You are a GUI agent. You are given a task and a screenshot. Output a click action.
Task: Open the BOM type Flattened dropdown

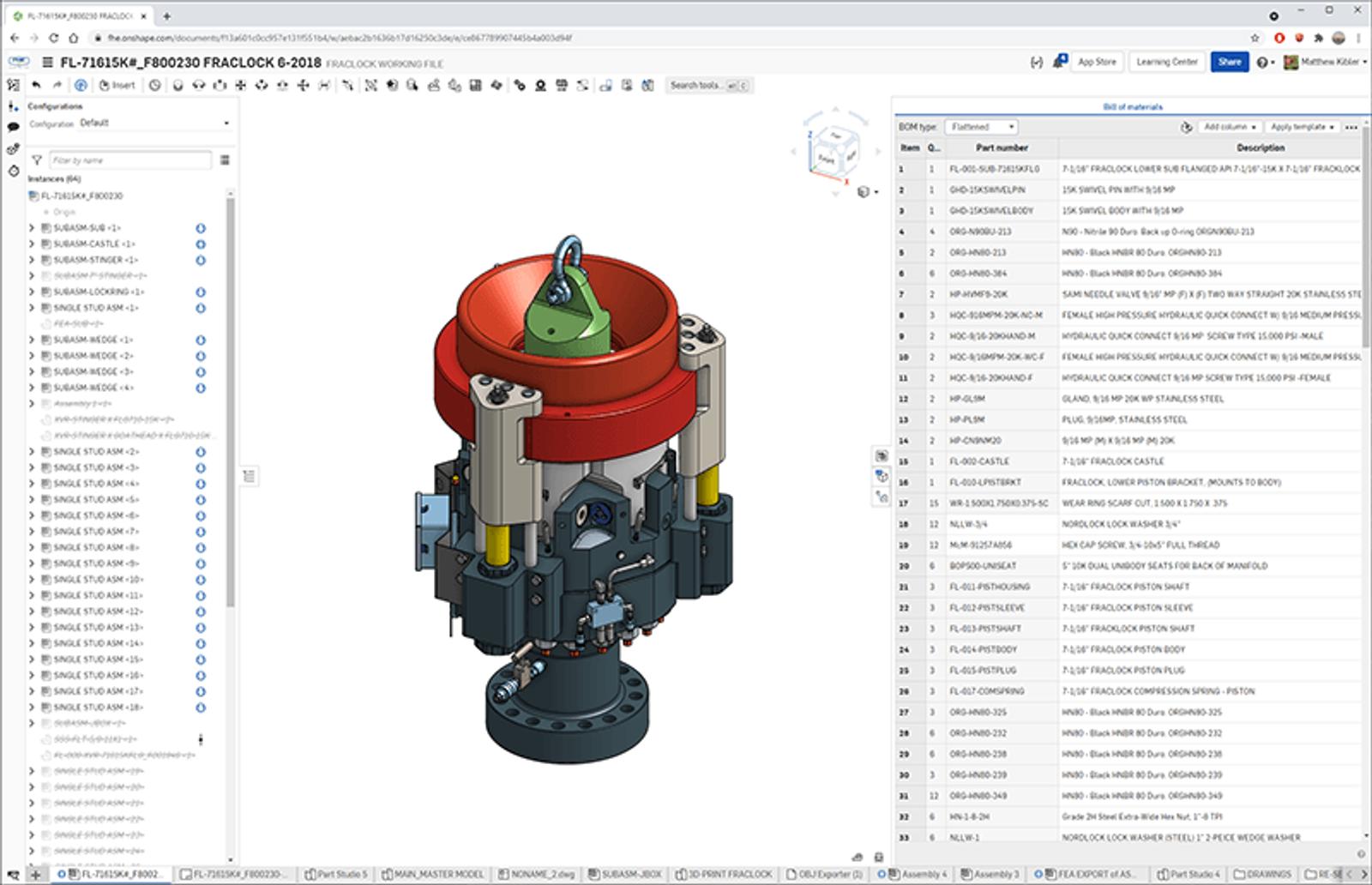coord(981,127)
